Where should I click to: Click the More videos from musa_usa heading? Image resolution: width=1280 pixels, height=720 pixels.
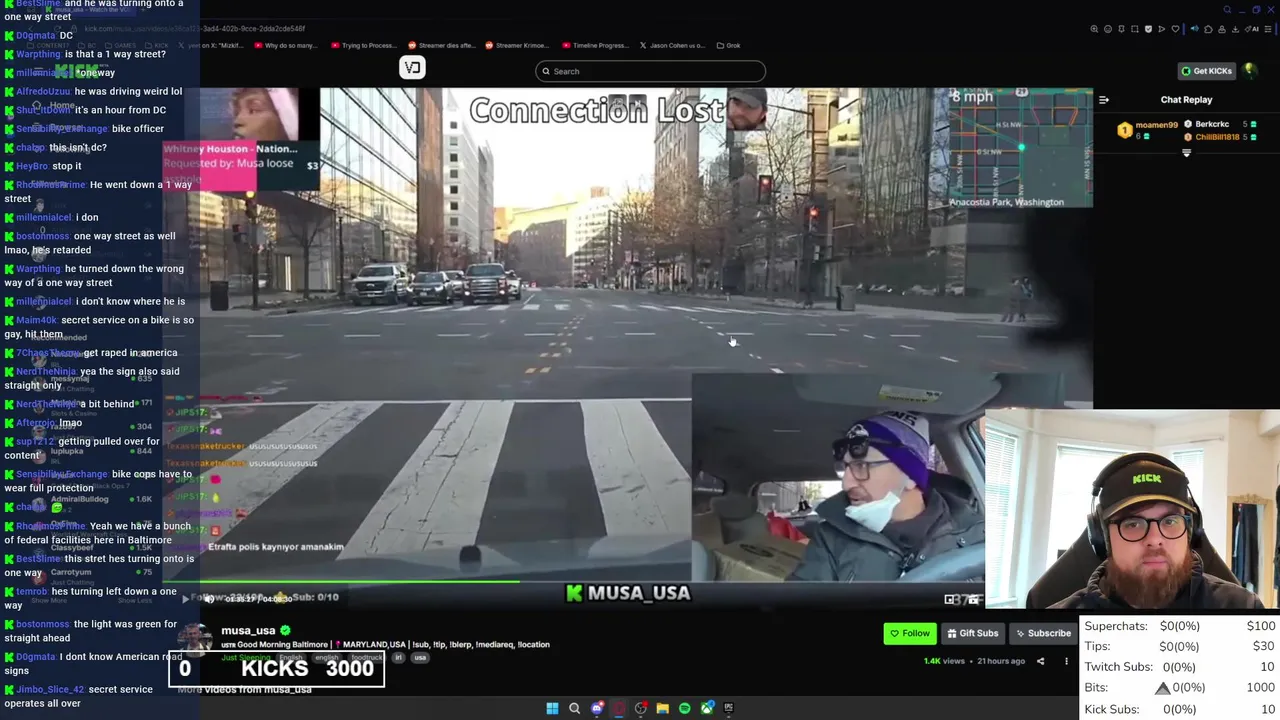(245, 690)
